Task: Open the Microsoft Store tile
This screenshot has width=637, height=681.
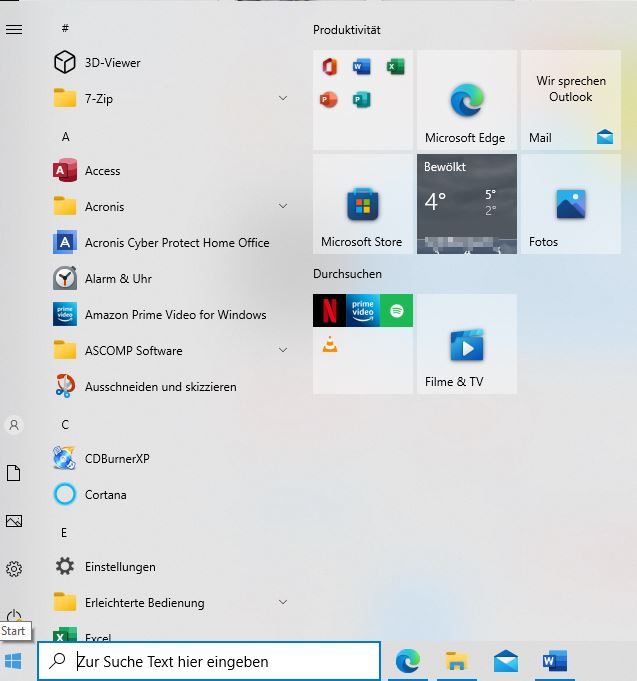Action: [x=363, y=204]
